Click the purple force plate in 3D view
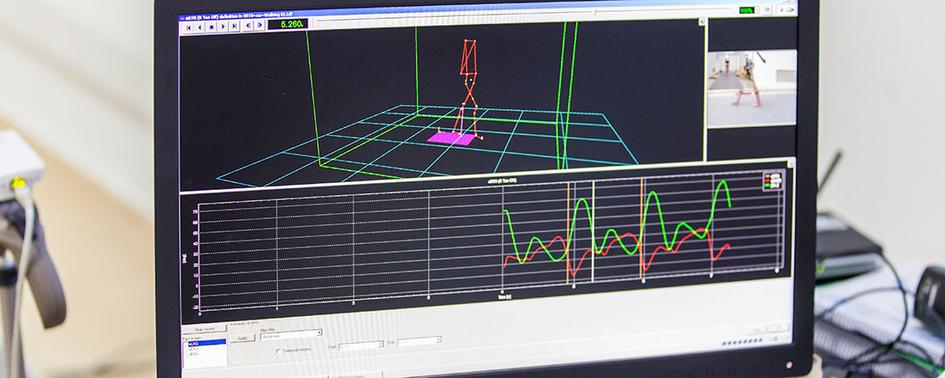This screenshot has width=945, height=378. coord(451,139)
